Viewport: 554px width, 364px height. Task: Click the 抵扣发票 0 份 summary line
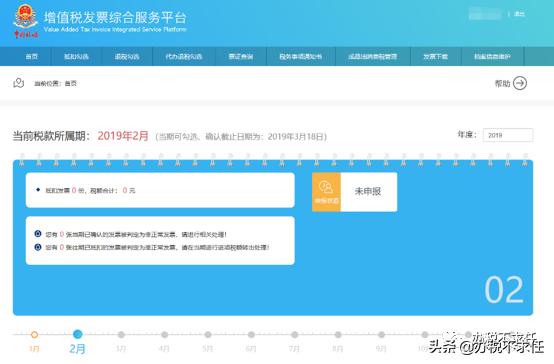(90, 190)
